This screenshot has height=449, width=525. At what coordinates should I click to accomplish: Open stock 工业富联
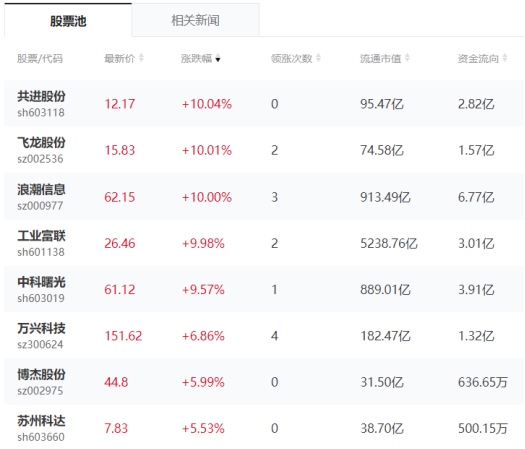coord(41,236)
